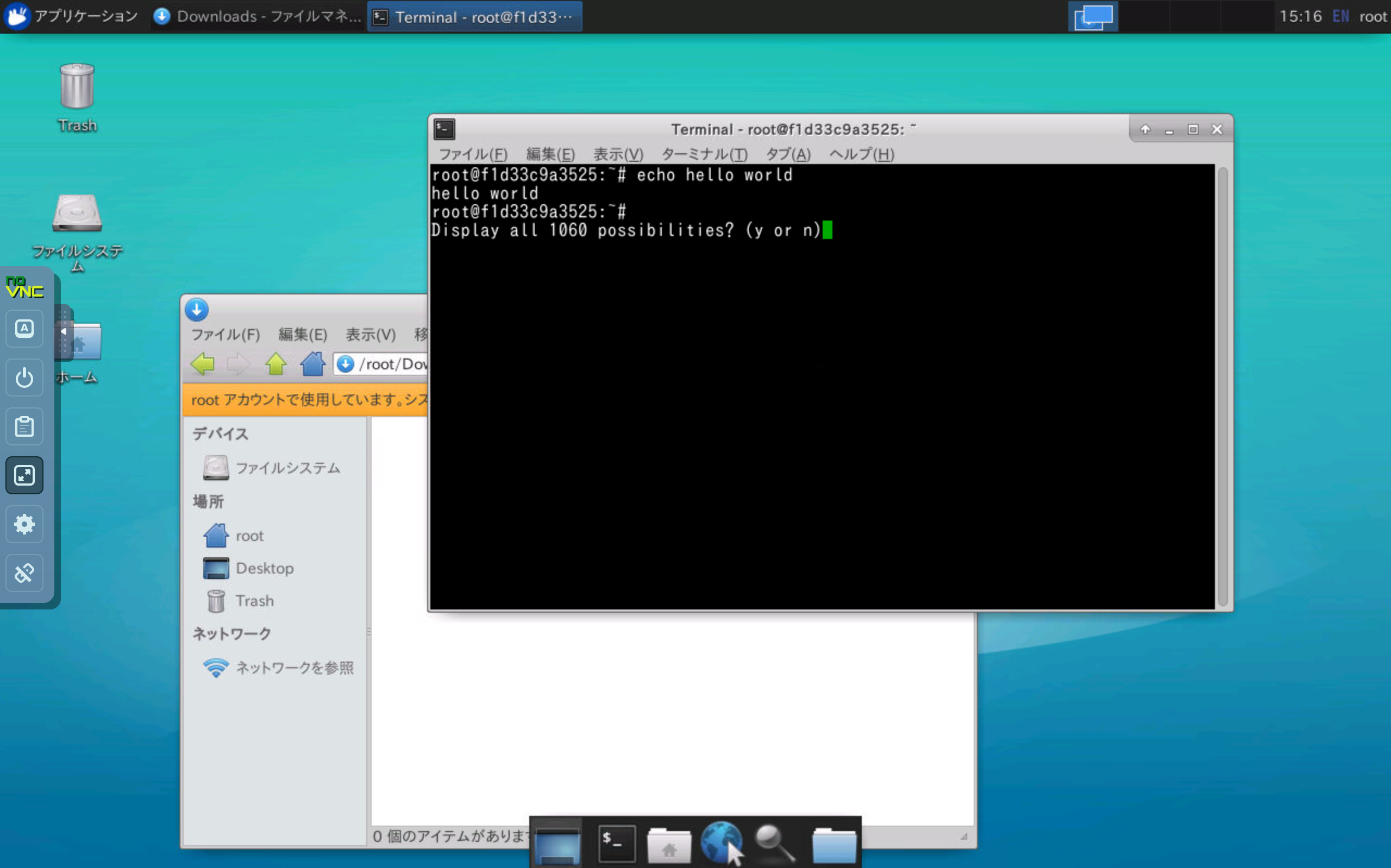Click the noVNC fullscreen toggle button
This screenshot has height=868, width=1391.
click(x=24, y=475)
